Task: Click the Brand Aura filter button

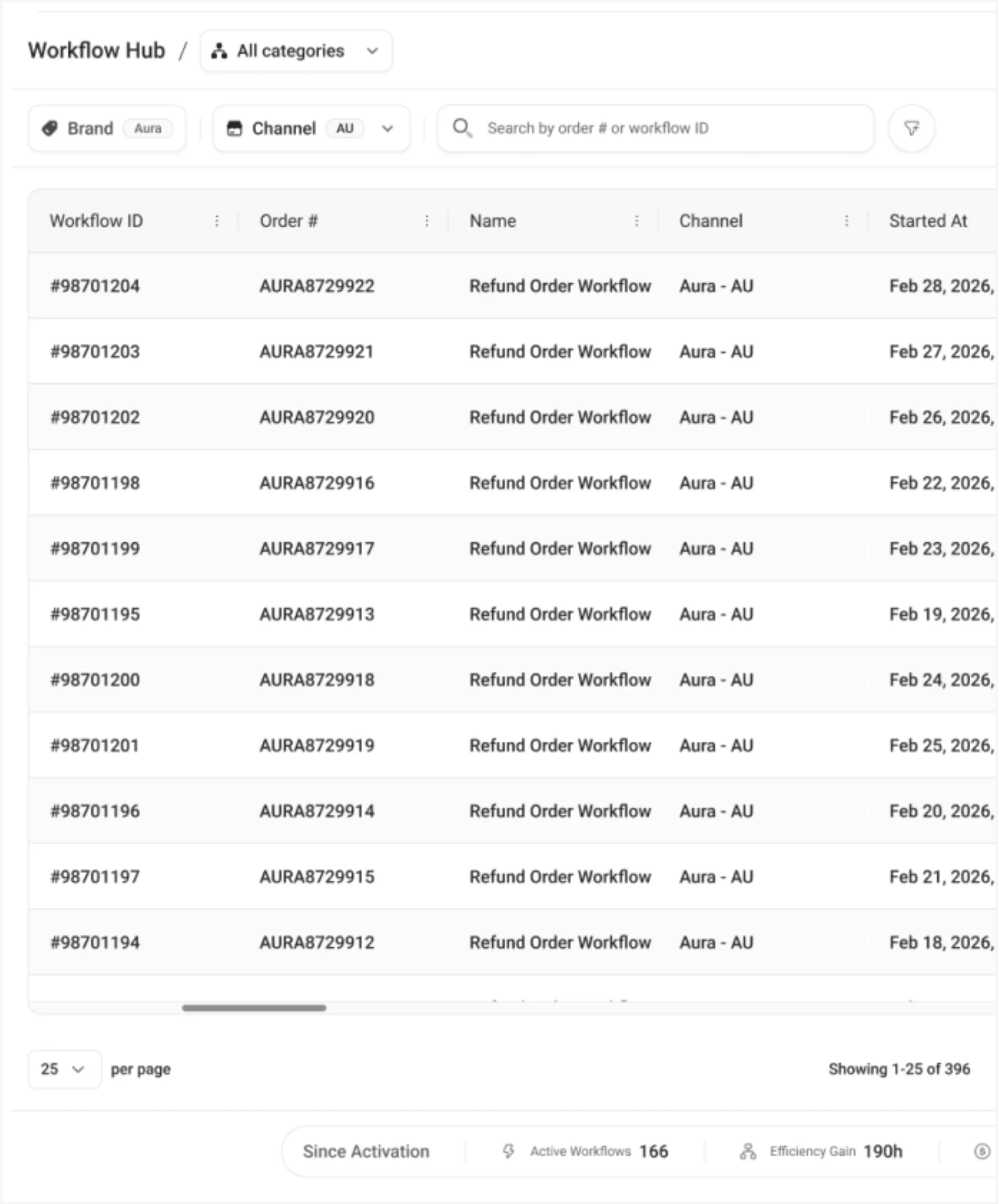Action: tap(107, 129)
